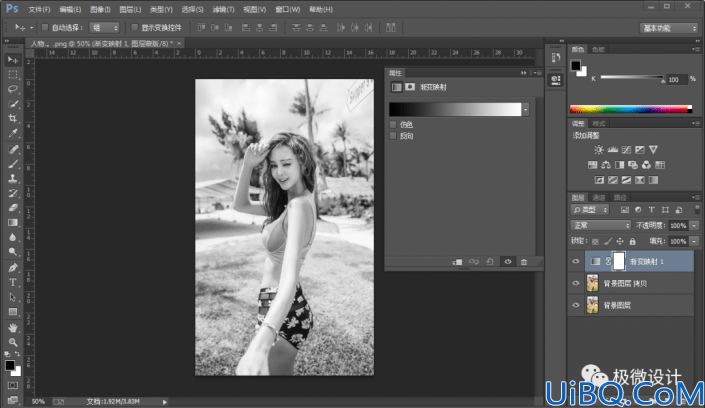Open the 图像(I) menu

pyautogui.click(x=100, y=9)
